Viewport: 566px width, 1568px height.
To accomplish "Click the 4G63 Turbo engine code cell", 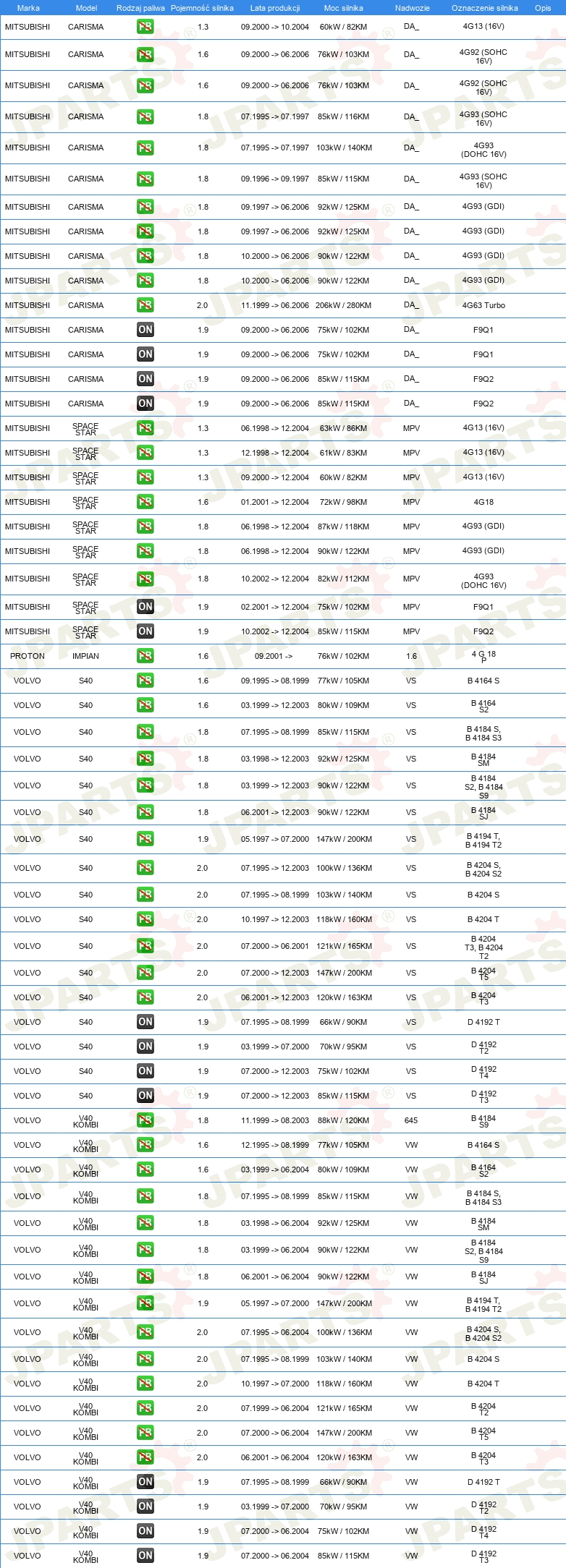I will pos(483,305).
